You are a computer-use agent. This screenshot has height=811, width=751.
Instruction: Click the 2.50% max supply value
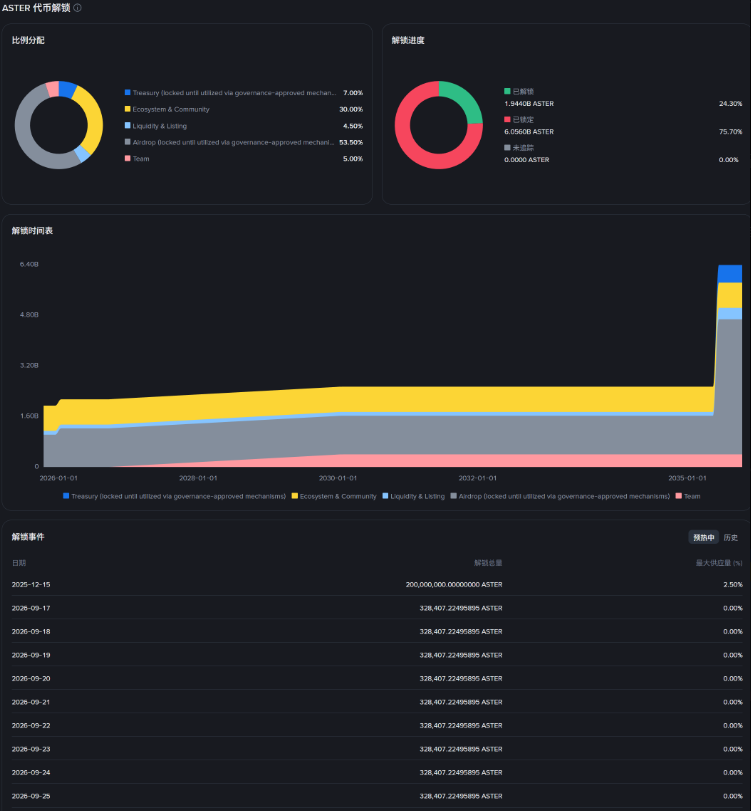[x=733, y=584]
